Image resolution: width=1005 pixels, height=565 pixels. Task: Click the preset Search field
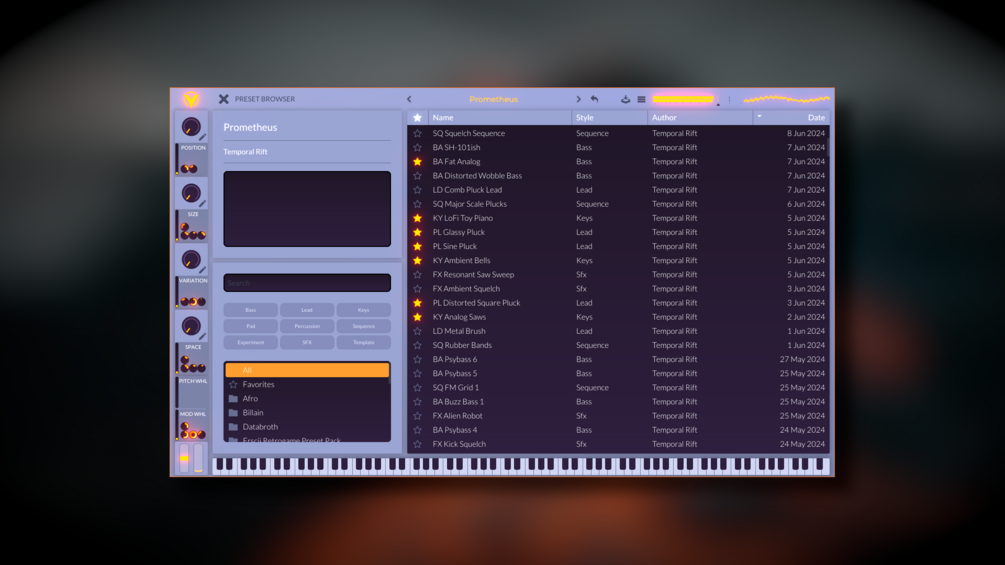click(x=307, y=282)
